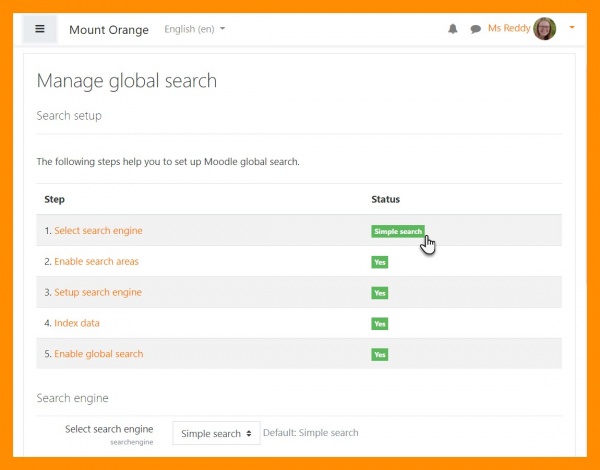Click the Manage global search page heading
The height and width of the screenshot is (470, 600).
(x=127, y=81)
